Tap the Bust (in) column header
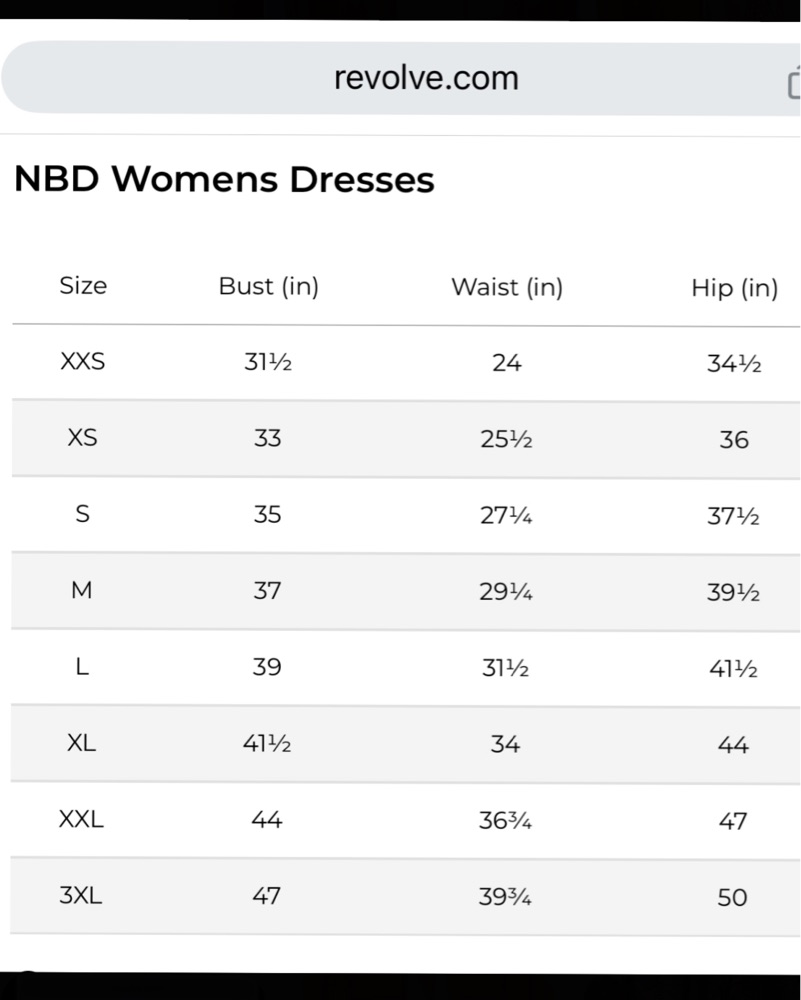Viewport: 801px width, 1000px height. [x=268, y=286]
